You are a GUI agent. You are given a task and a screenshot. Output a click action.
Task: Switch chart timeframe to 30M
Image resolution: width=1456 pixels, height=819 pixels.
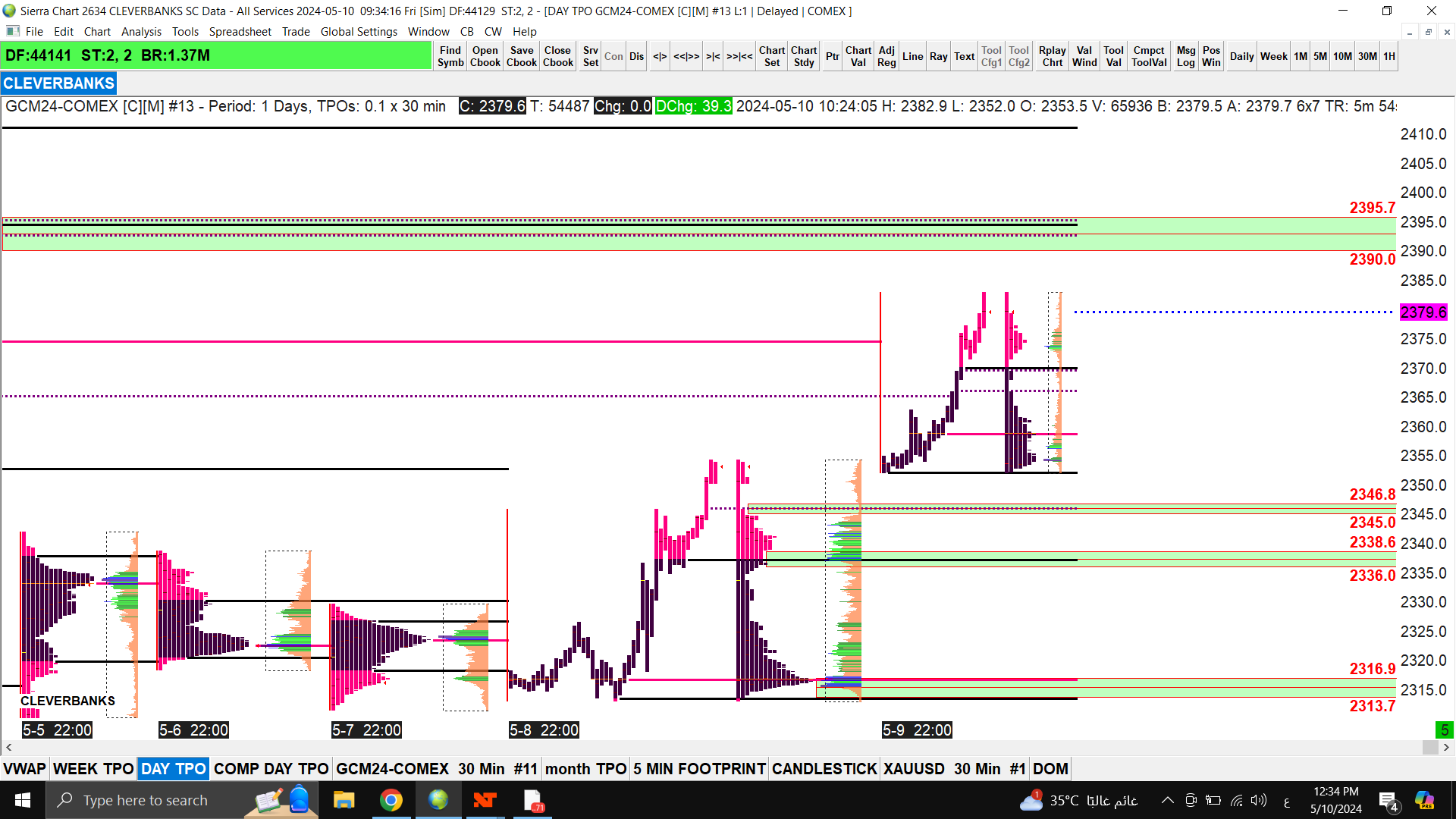point(1367,56)
